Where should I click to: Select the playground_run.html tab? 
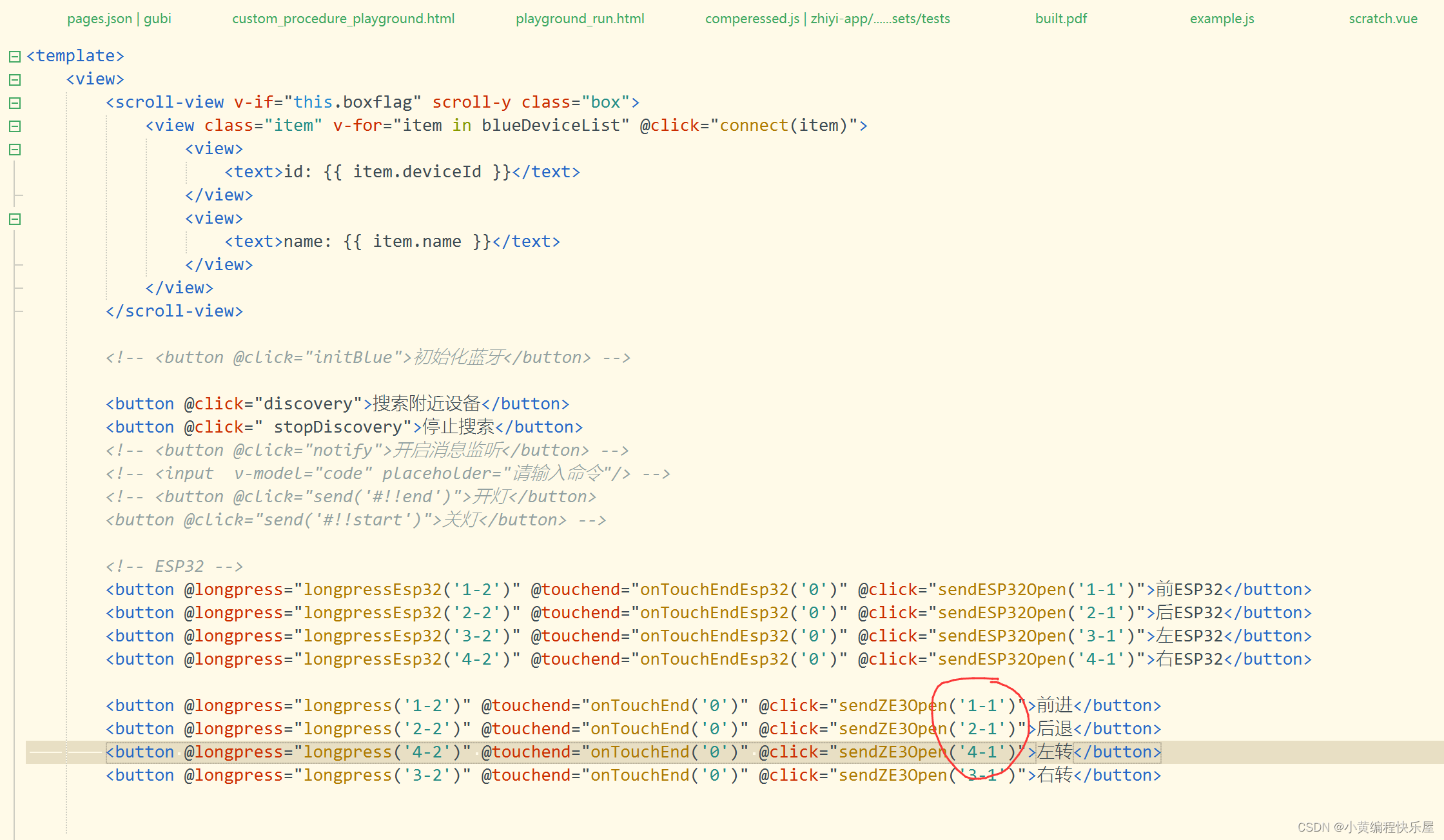point(580,19)
